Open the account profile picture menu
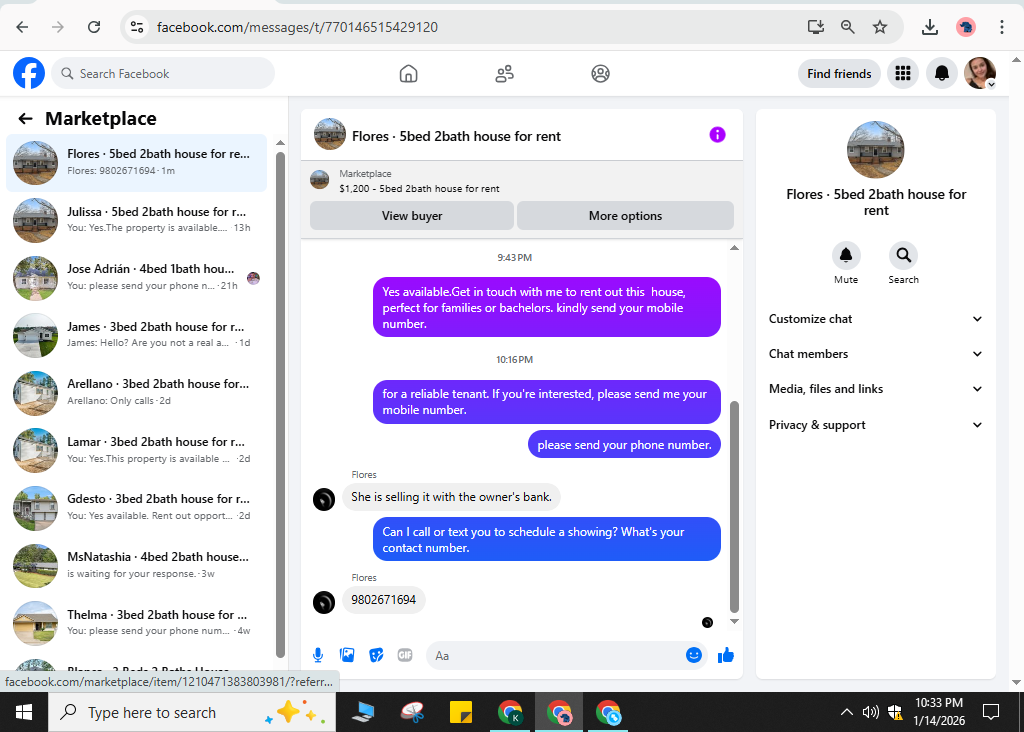The width and height of the screenshot is (1024, 732). point(980,73)
